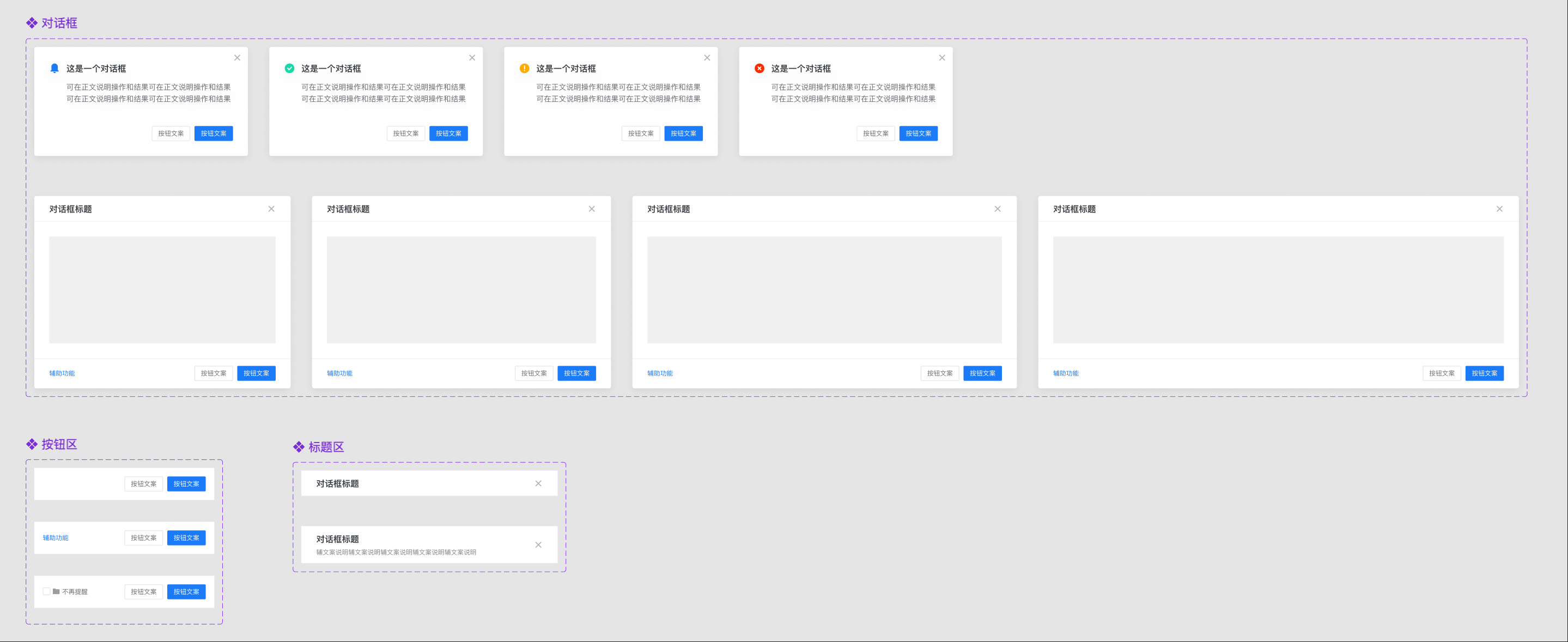Click the red error icon in the fourth dialog
The image size is (1568, 642).
[759, 68]
